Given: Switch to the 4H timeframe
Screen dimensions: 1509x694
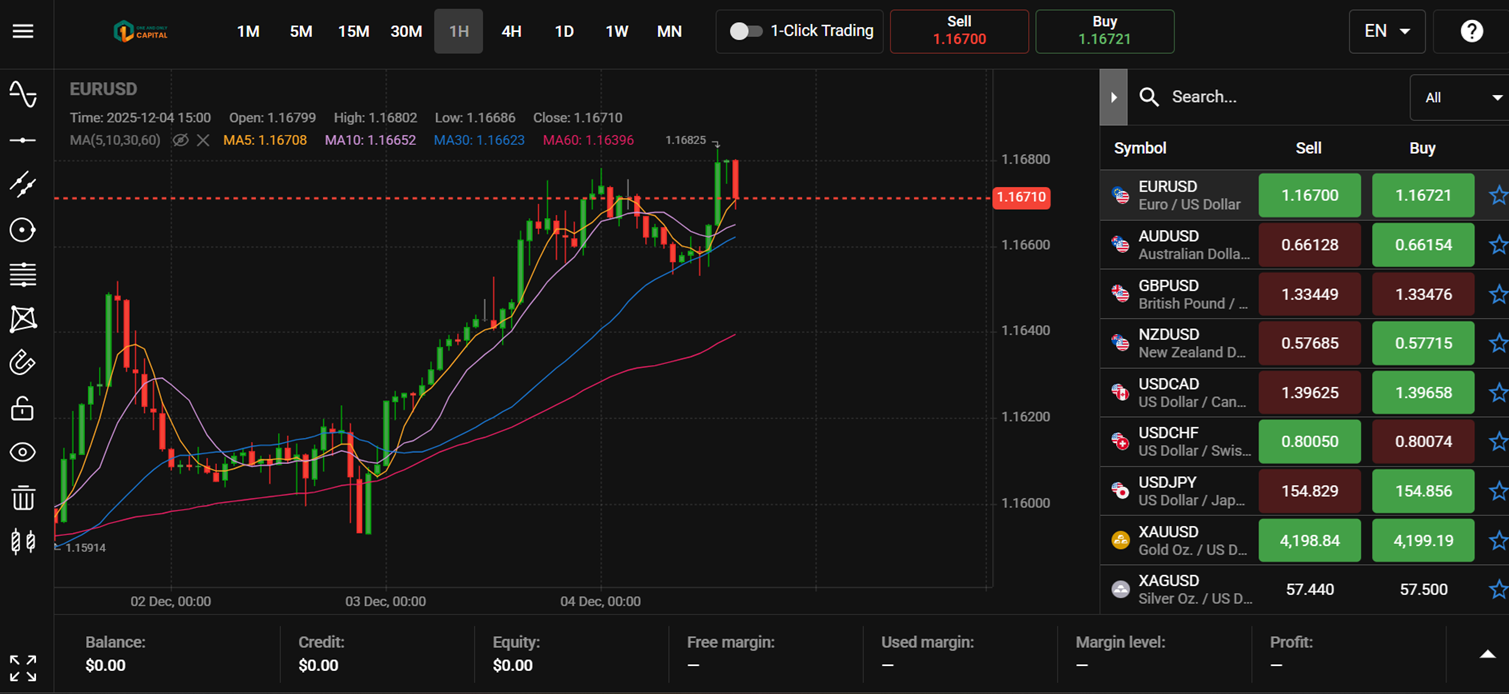Looking at the screenshot, I should [511, 31].
